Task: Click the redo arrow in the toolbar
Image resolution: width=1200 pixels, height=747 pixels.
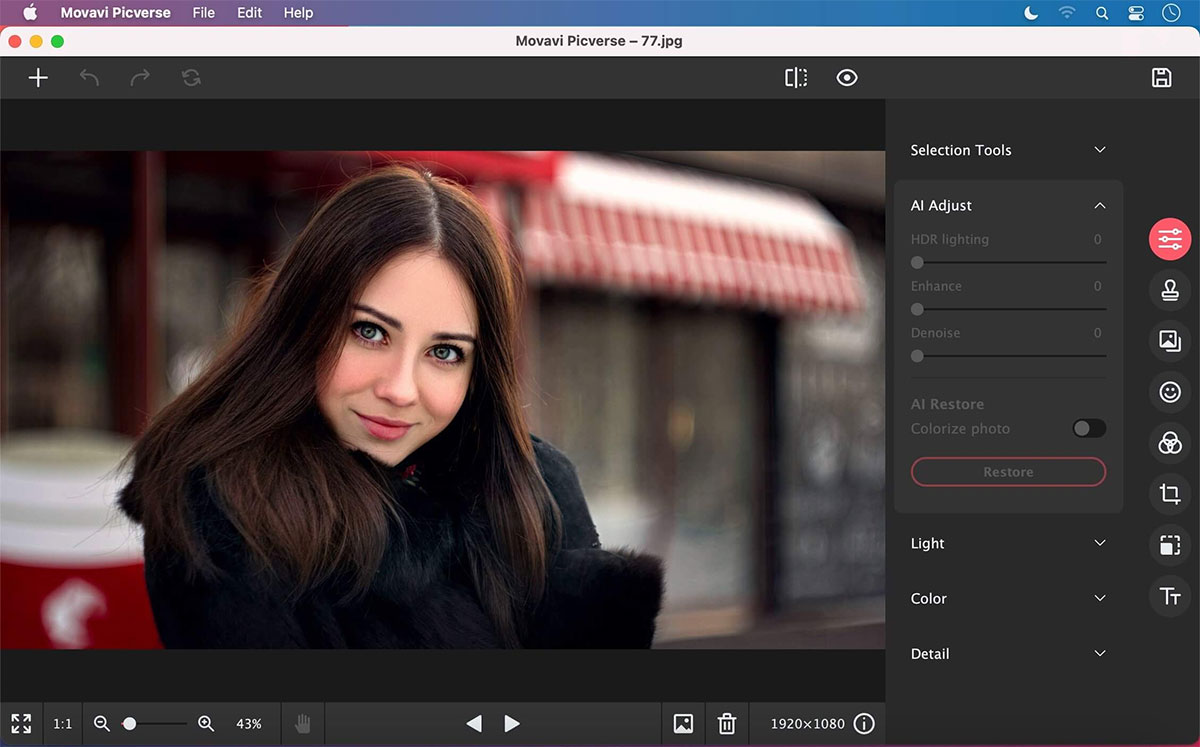Action: (140, 78)
